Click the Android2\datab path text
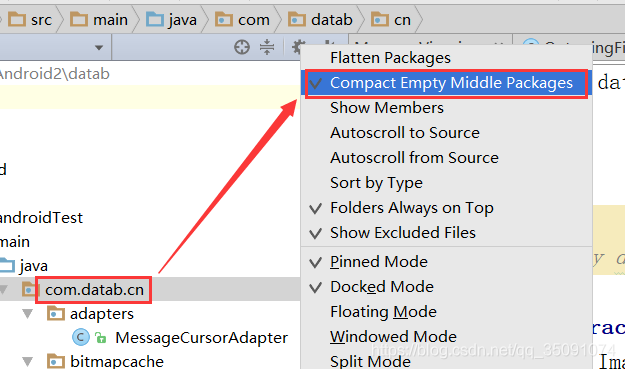 coord(55,74)
